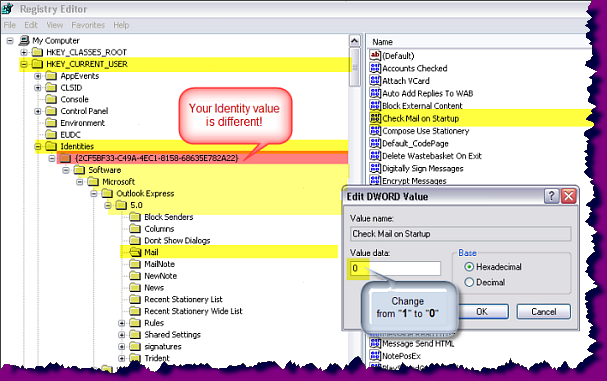Click the HKEY_CURRENT_USER folder icon
This screenshot has width=607, height=381.
tap(38, 64)
